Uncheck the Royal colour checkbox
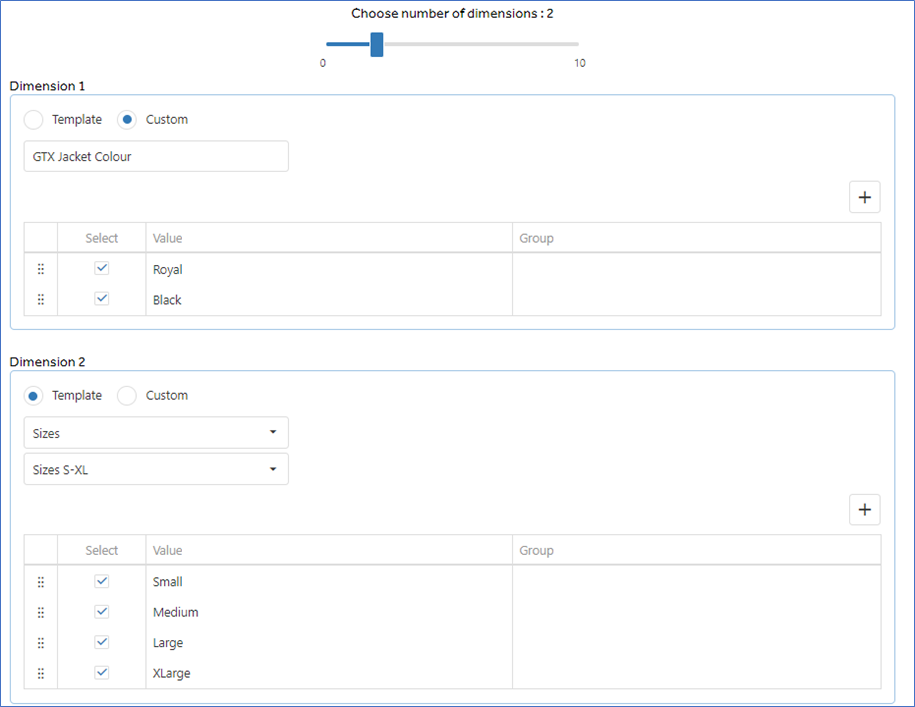Viewport: 915px width, 707px height. click(x=102, y=268)
